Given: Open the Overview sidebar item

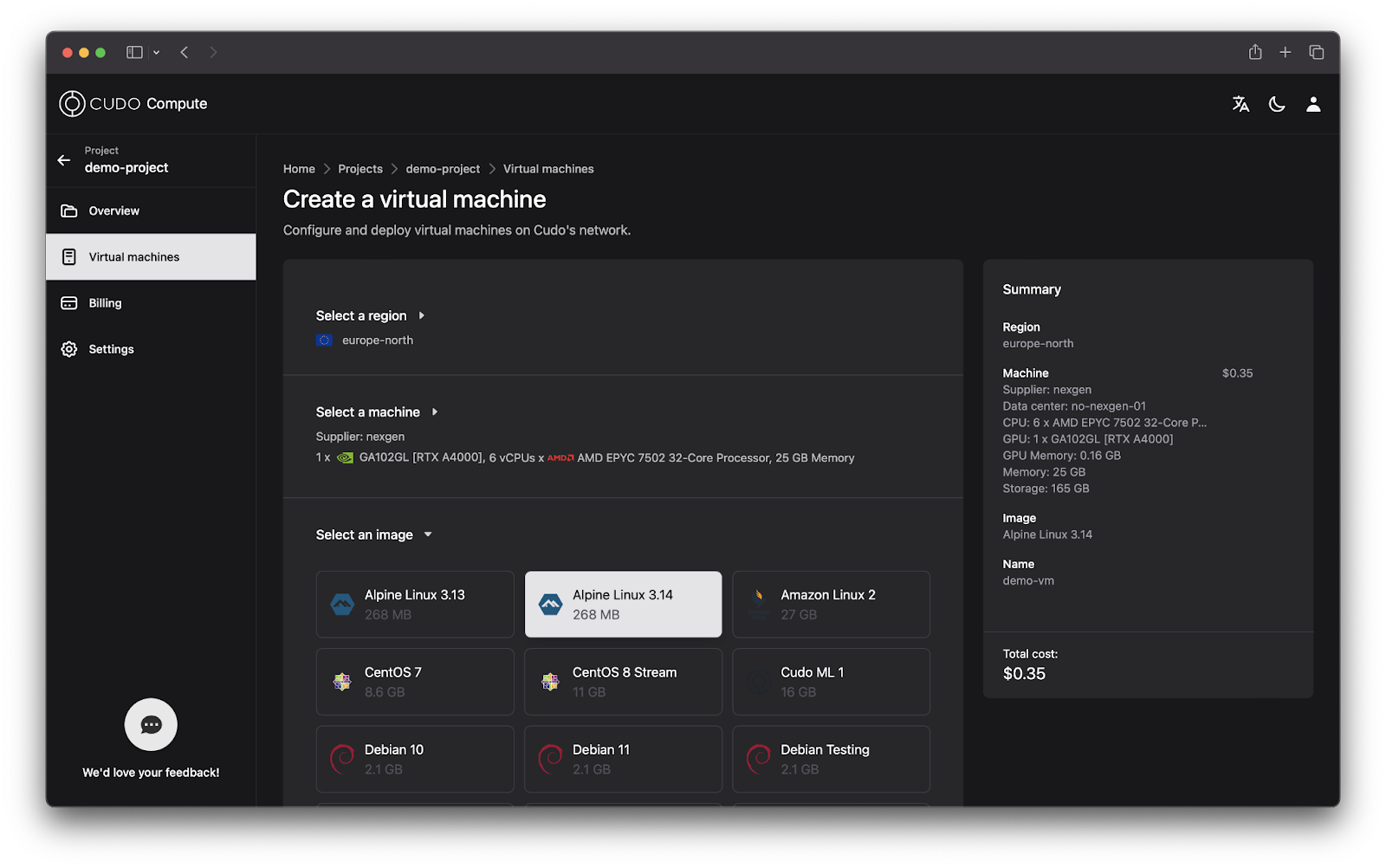Looking at the screenshot, I should pos(113,211).
